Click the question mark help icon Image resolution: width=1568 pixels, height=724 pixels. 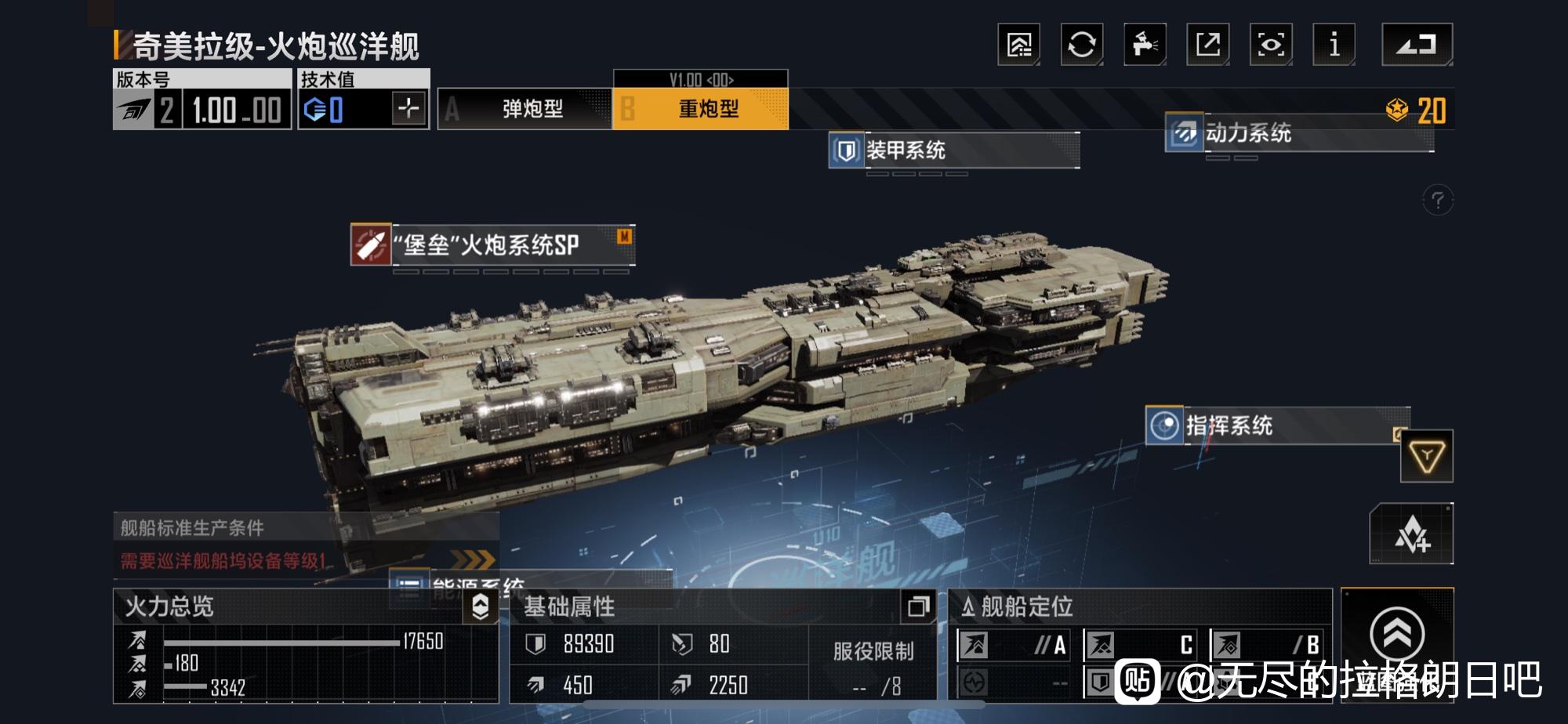click(x=1438, y=201)
